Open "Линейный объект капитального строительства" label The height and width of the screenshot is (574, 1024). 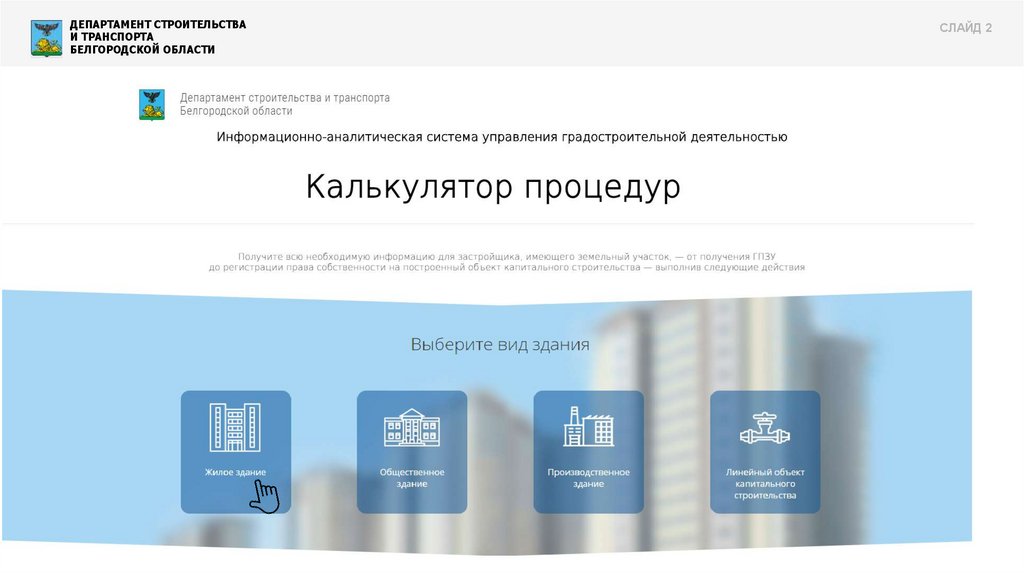click(765, 483)
